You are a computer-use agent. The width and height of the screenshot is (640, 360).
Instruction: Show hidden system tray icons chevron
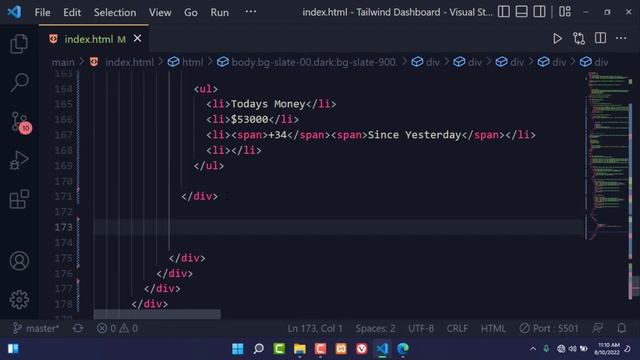point(533,349)
